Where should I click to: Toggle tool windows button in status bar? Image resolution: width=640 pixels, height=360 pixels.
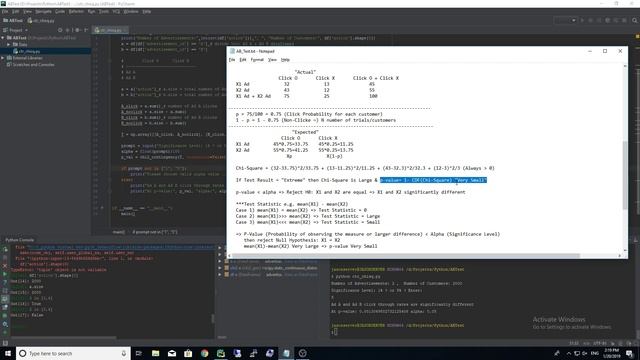click(x=5, y=343)
